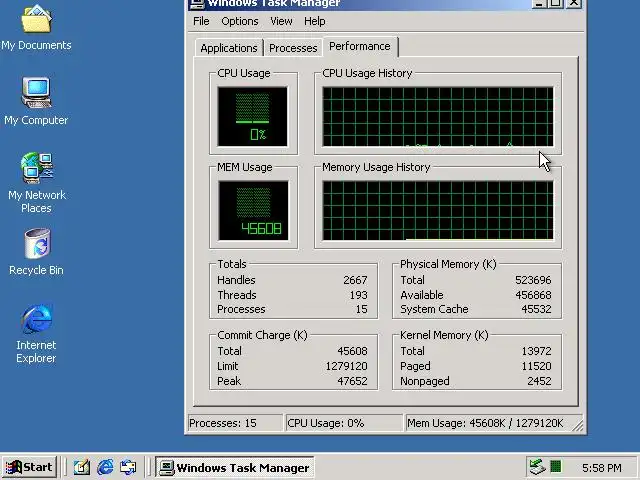The height and width of the screenshot is (480, 640).
Task: Open the Help menu
Action: 315,21
